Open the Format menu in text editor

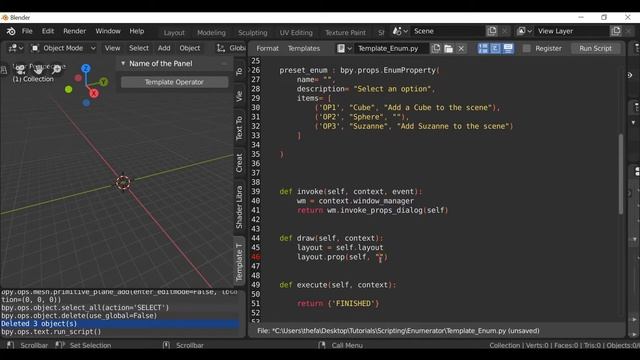pos(267,48)
